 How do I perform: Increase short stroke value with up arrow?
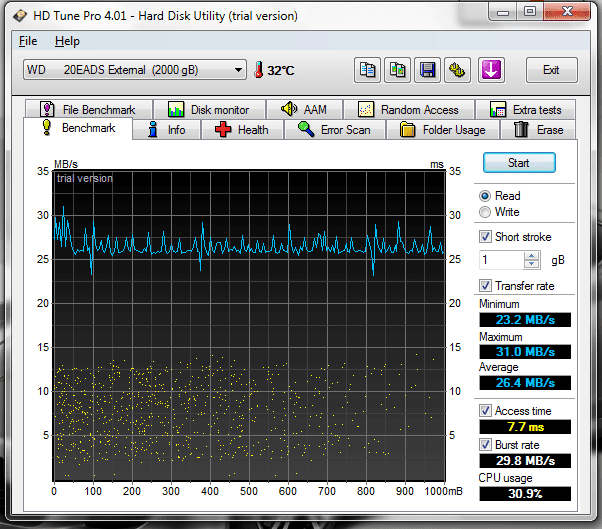tap(532, 255)
